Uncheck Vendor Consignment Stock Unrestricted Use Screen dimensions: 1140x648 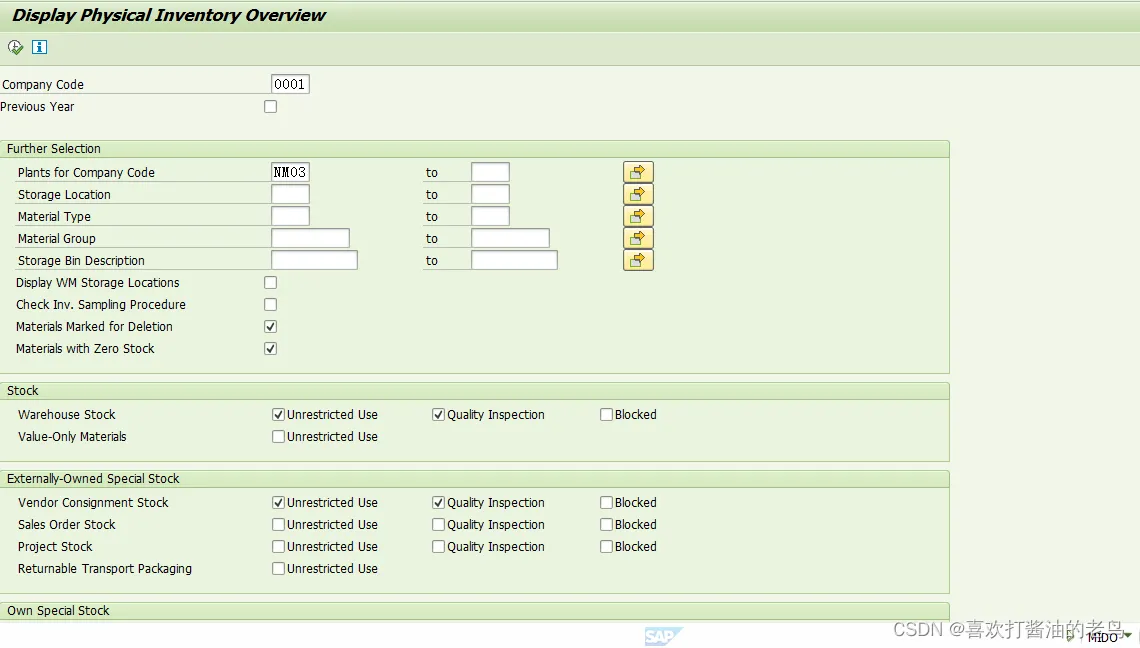click(x=278, y=503)
